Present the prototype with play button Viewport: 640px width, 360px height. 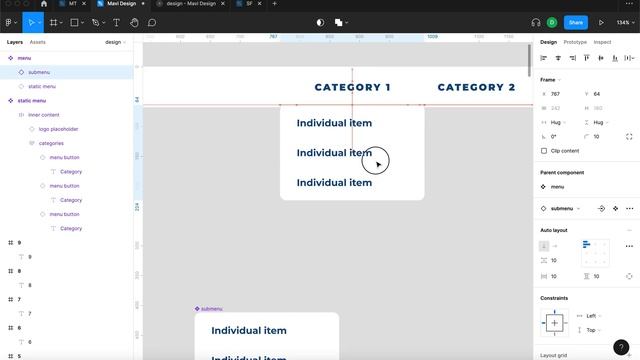[x=601, y=23]
